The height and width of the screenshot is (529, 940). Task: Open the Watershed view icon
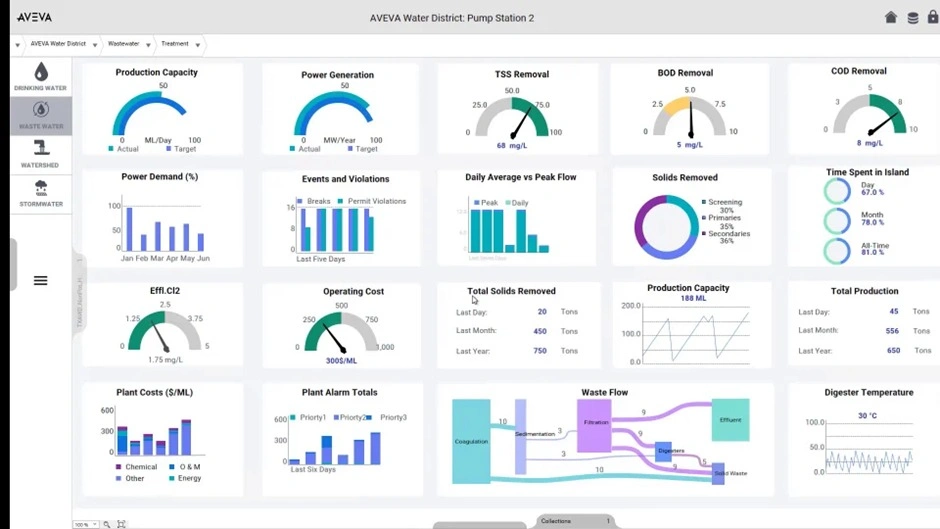[x=40, y=153]
